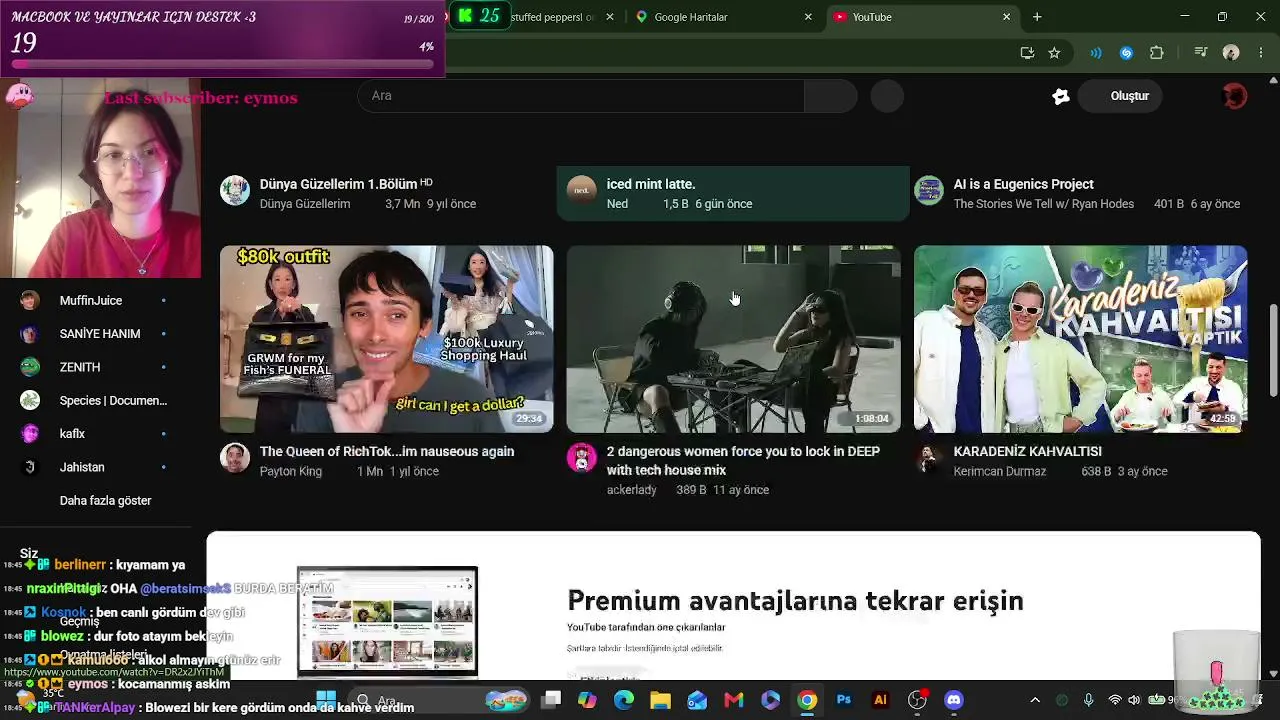This screenshot has width=1280, height=720.
Task: Open Adobe Illustrator from the taskbar
Action: pos(880,700)
